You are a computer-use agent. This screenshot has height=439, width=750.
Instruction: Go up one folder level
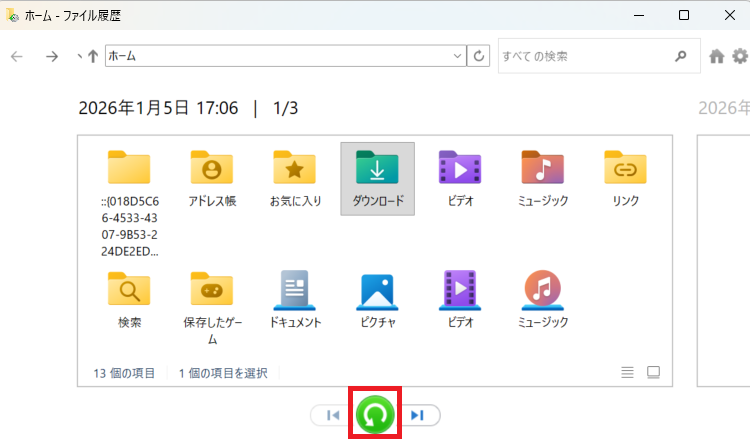(93, 57)
